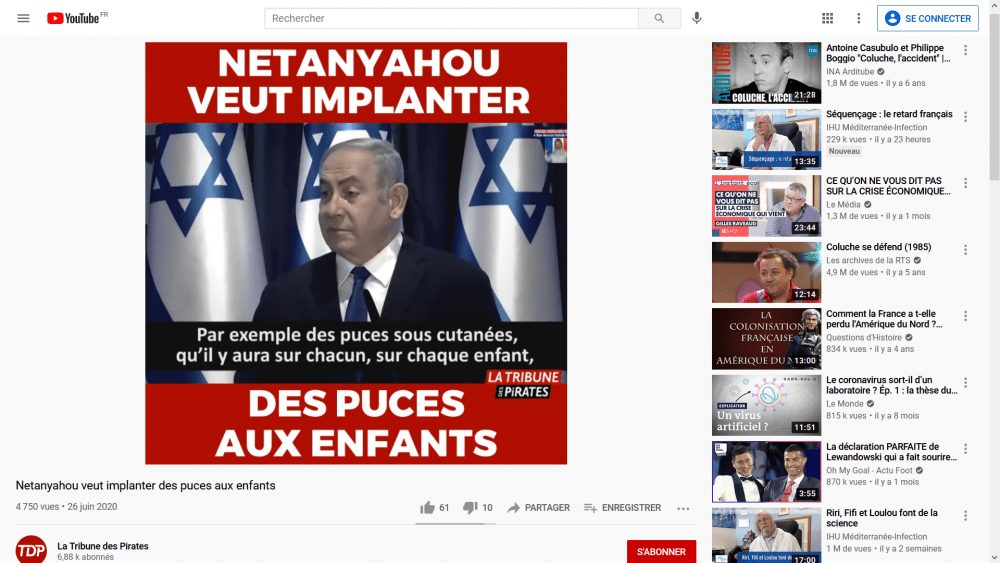Like the video with thumbs up
The height and width of the screenshot is (563, 1000).
pyautogui.click(x=434, y=508)
